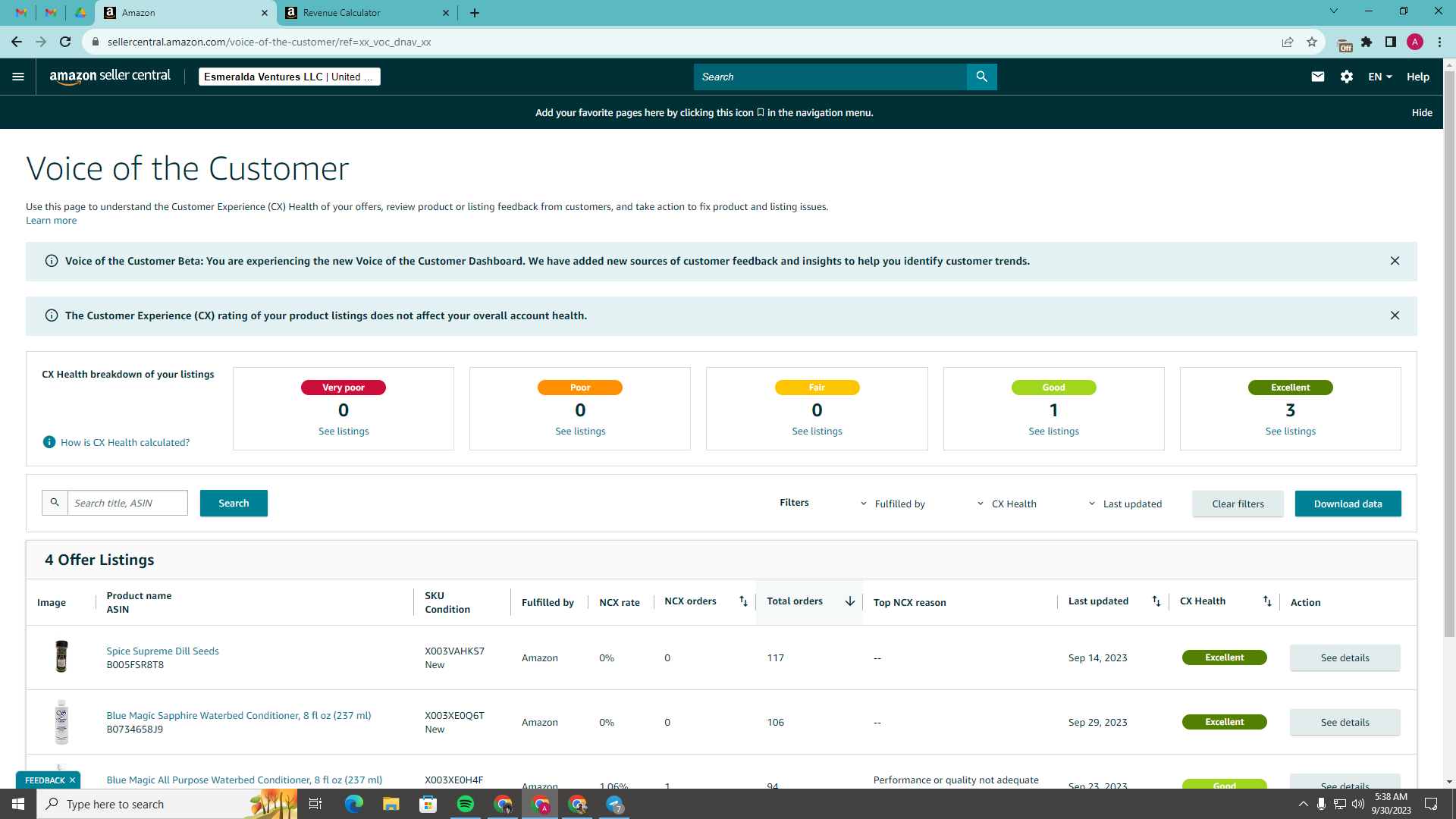Reload the current browser page
The image size is (1456, 819).
65,42
